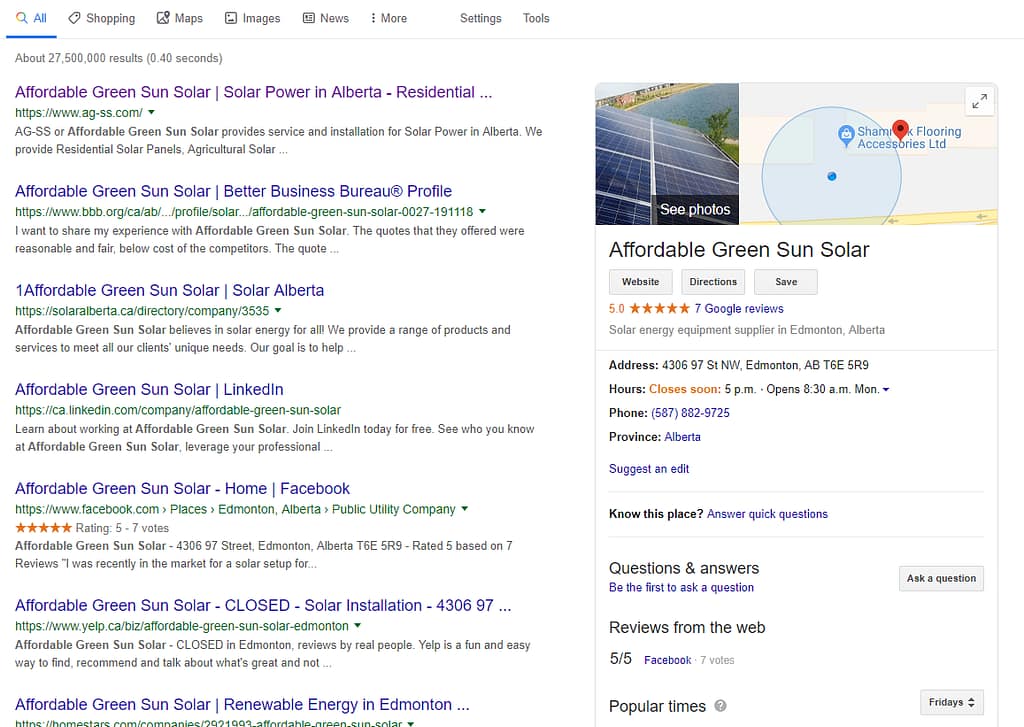Click the Suggest an edit link

point(648,469)
